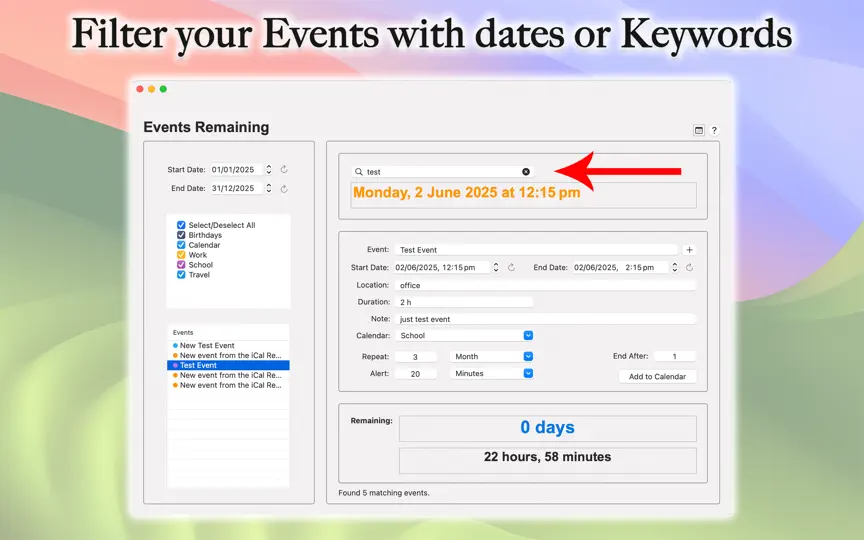Toggle the Travel calendar checkbox

(181, 274)
